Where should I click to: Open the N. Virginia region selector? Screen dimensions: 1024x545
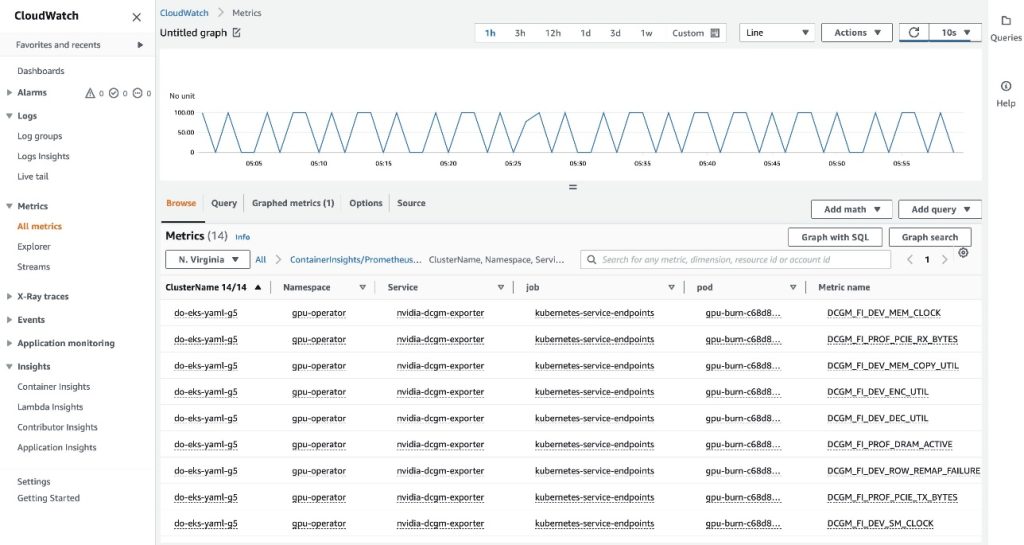coord(208,260)
